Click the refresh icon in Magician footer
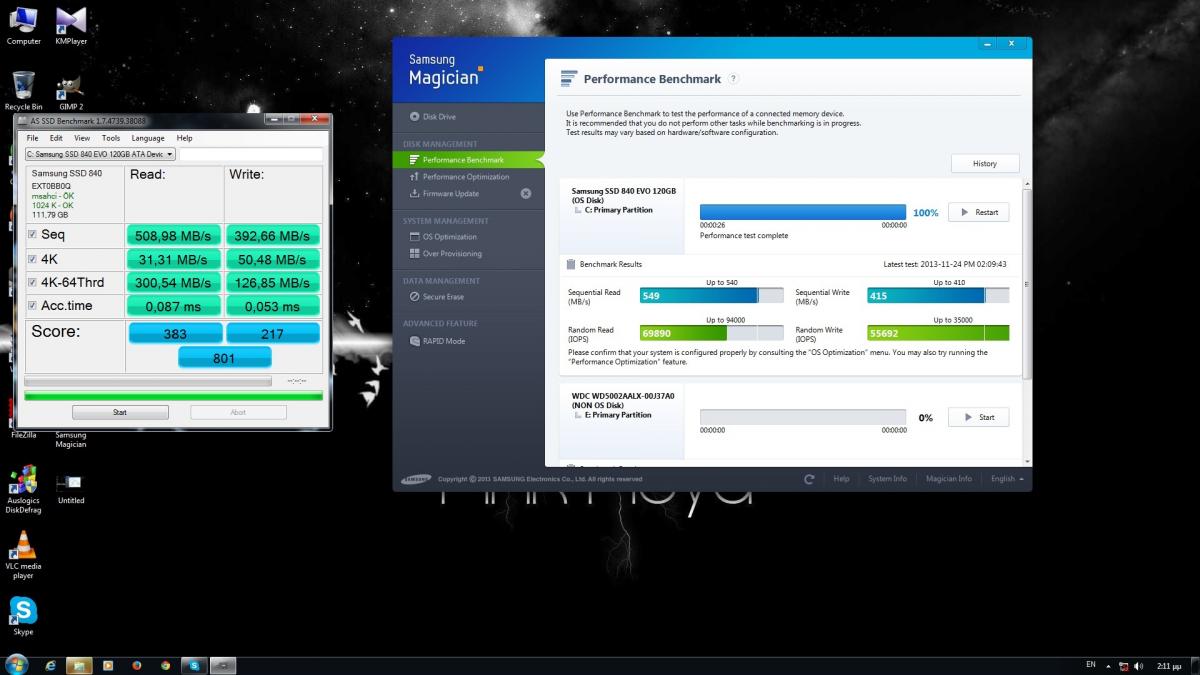The height and width of the screenshot is (675, 1200). click(x=809, y=479)
